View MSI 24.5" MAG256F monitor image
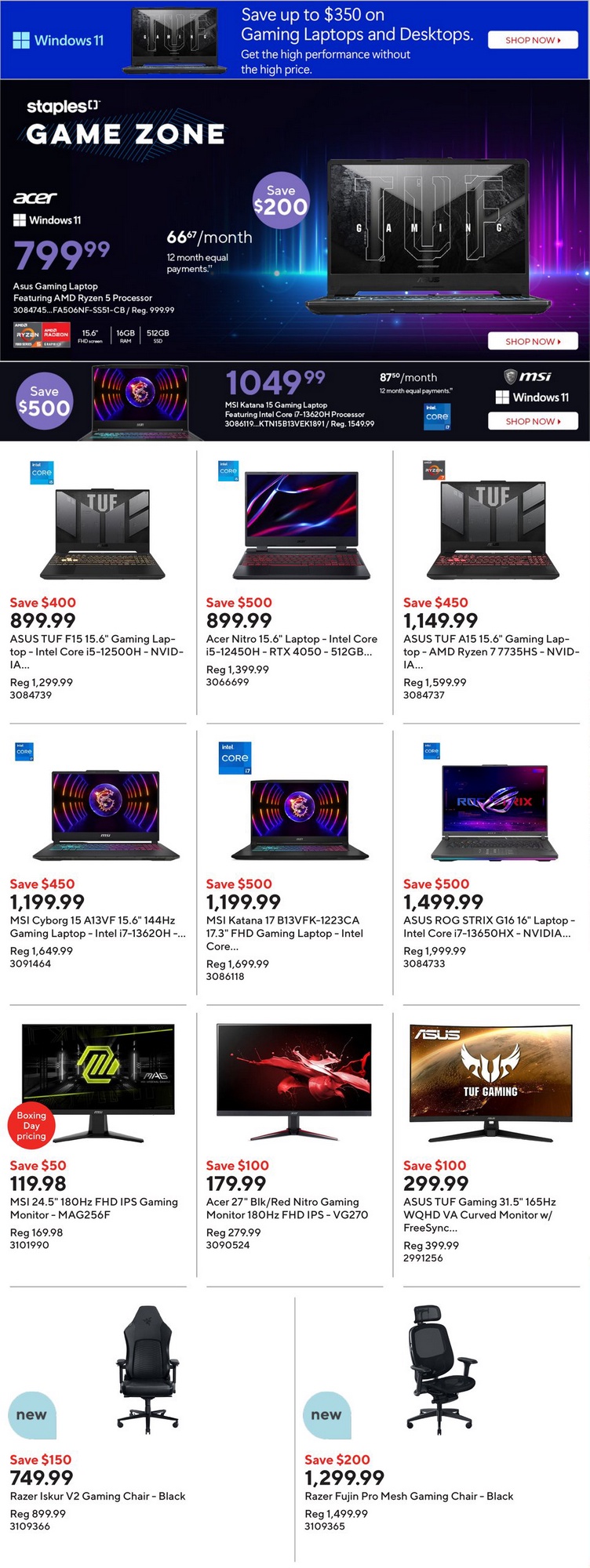 [x=98, y=1082]
